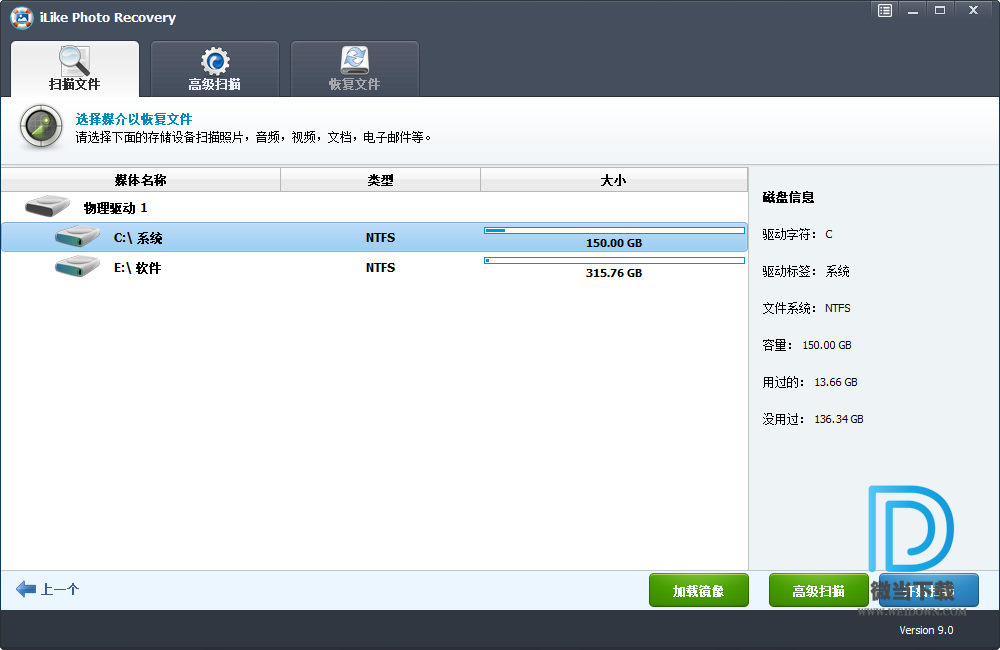Click the 加载镜像 button
1000x650 pixels.
(698, 591)
